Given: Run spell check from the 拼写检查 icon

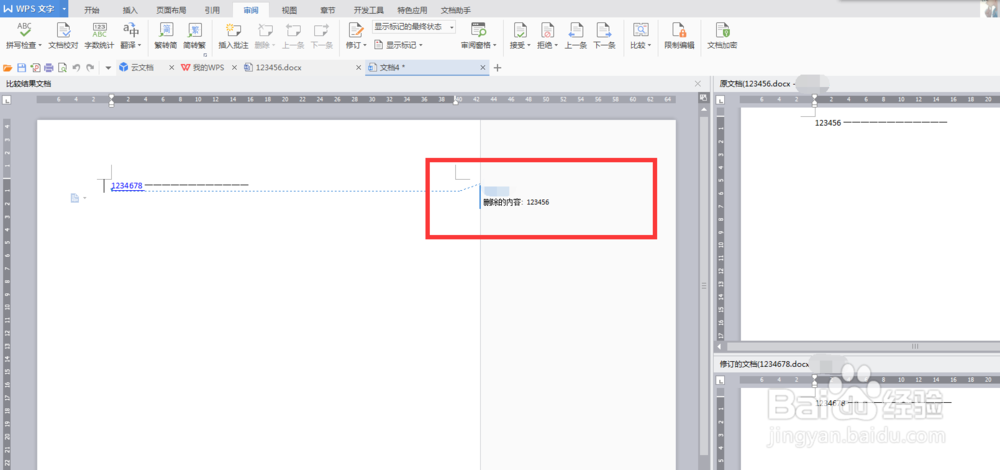Looking at the screenshot, I should click(24, 29).
